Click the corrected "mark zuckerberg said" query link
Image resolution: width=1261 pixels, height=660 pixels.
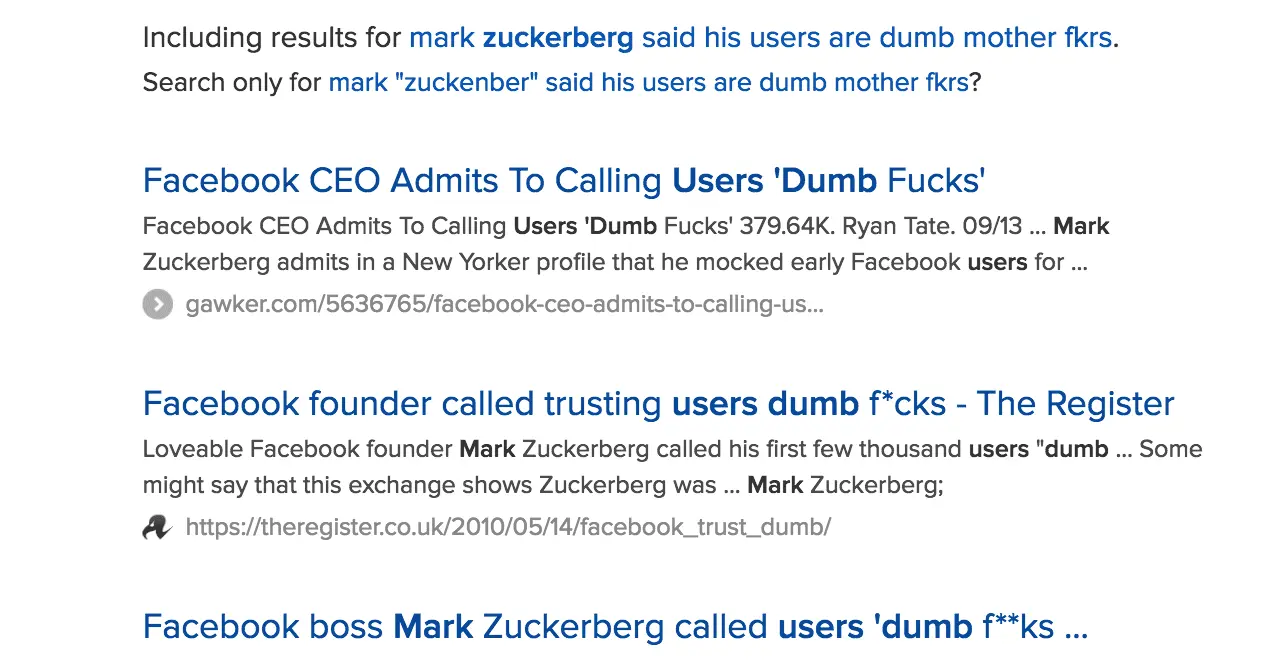(x=760, y=38)
